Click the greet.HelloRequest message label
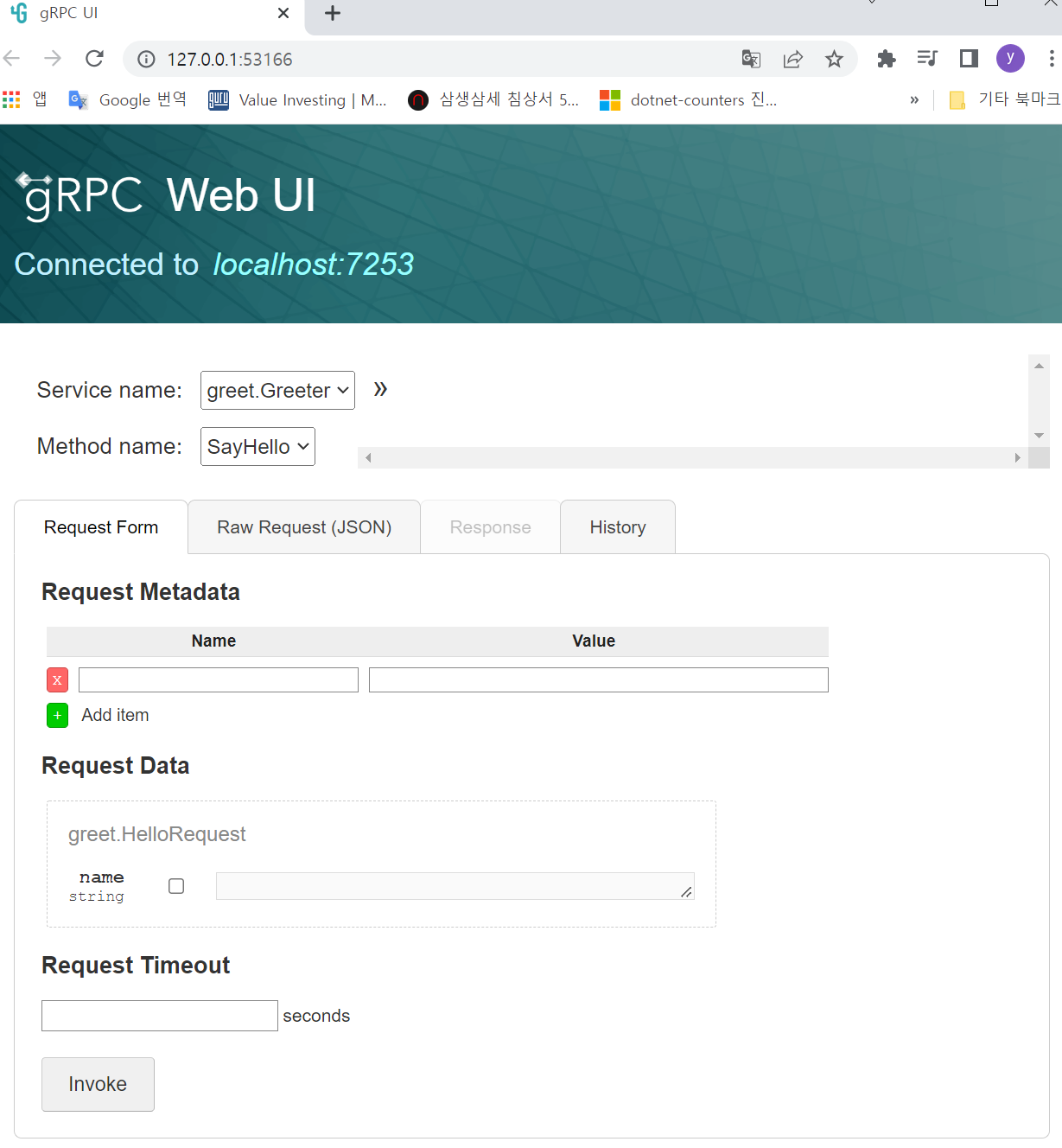Viewport: 1062px width, 1148px height. (157, 834)
